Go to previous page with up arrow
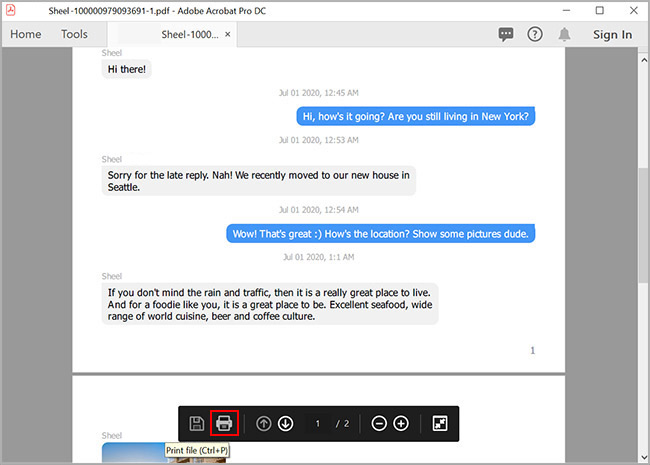Screen dimensions: 650x465 point(264,423)
